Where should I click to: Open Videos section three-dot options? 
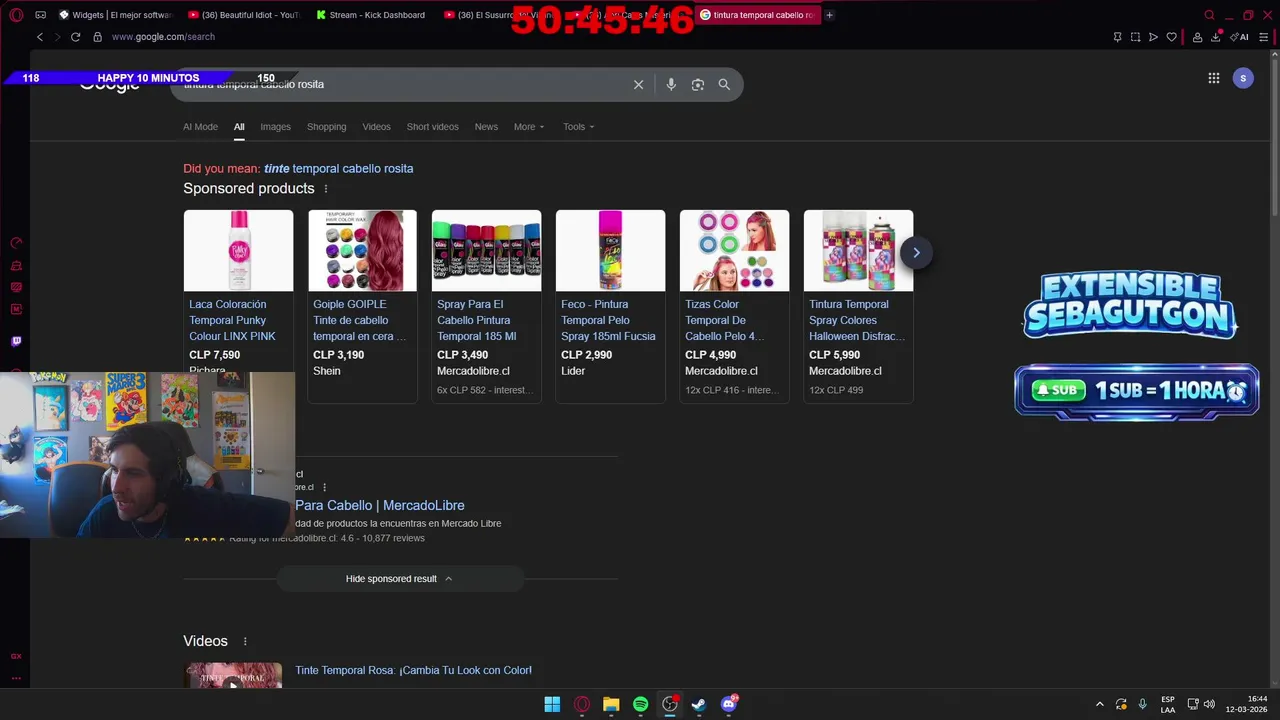pyautogui.click(x=245, y=642)
